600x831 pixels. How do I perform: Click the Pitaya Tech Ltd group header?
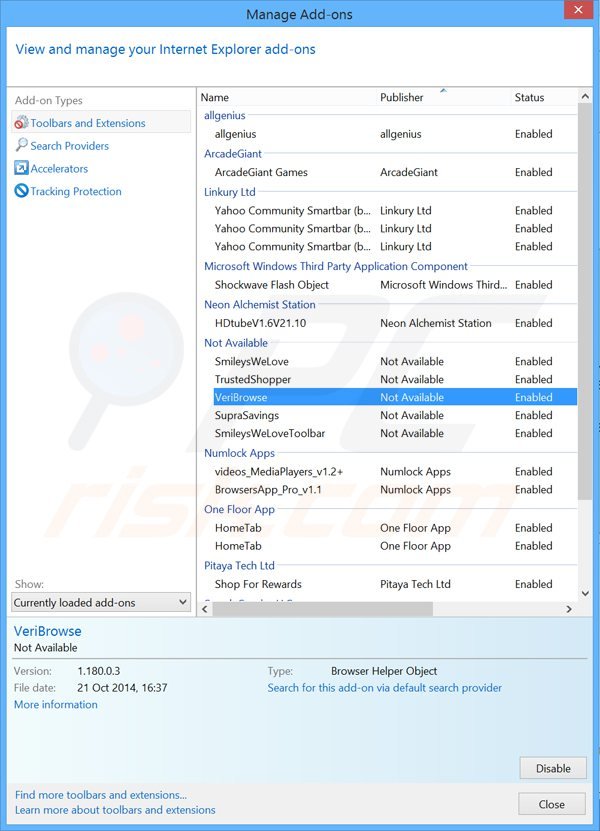click(x=239, y=565)
